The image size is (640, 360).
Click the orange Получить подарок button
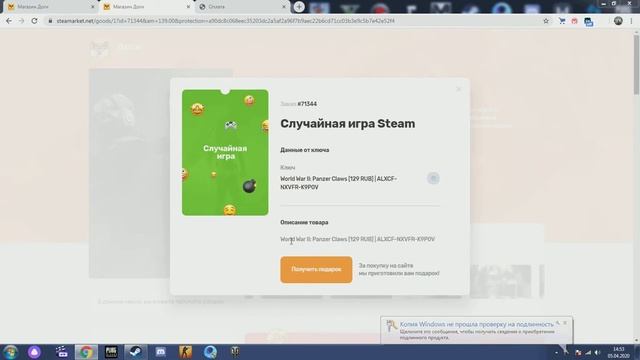tap(316, 269)
